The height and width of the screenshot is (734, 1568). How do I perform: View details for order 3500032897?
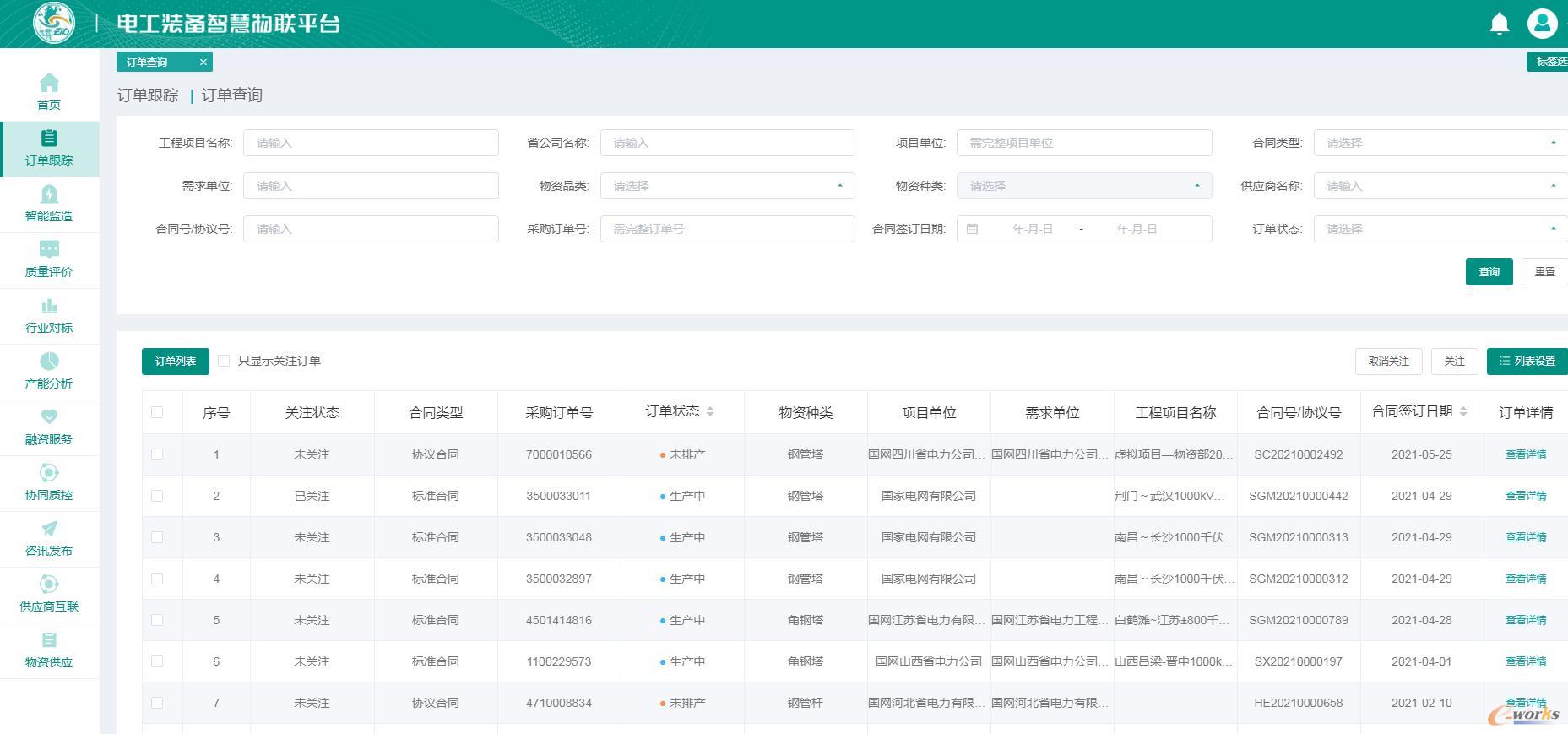click(x=1526, y=579)
